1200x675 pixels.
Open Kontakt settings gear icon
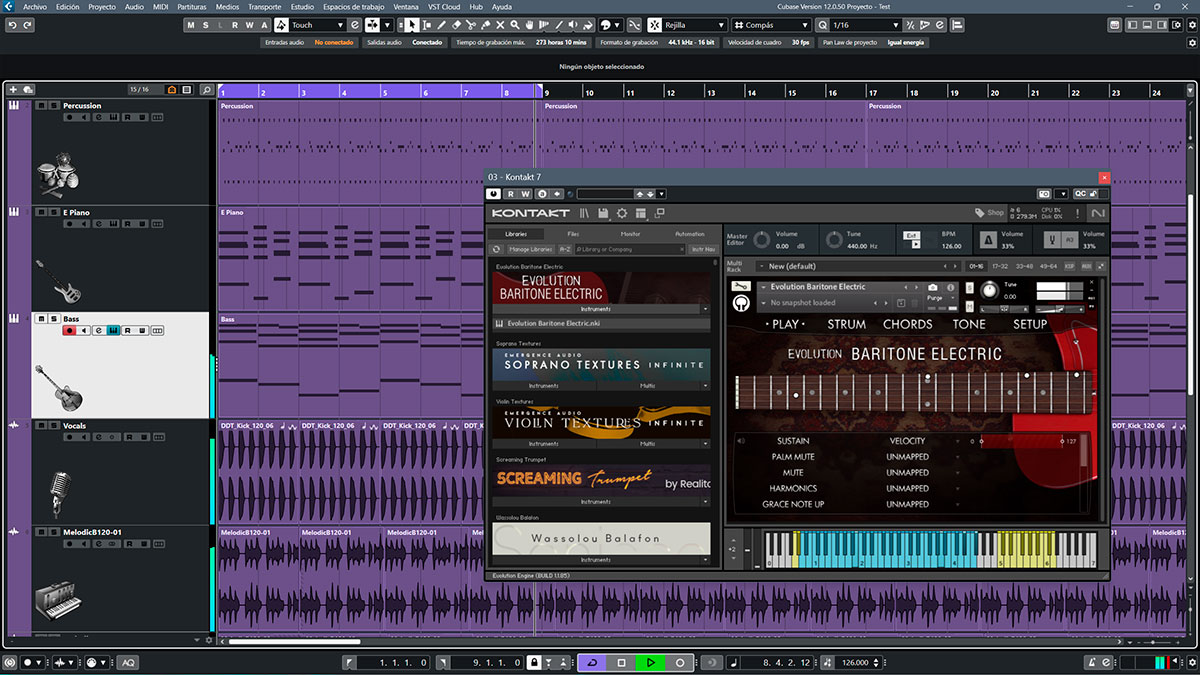pyautogui.click(x=622, y=213)
